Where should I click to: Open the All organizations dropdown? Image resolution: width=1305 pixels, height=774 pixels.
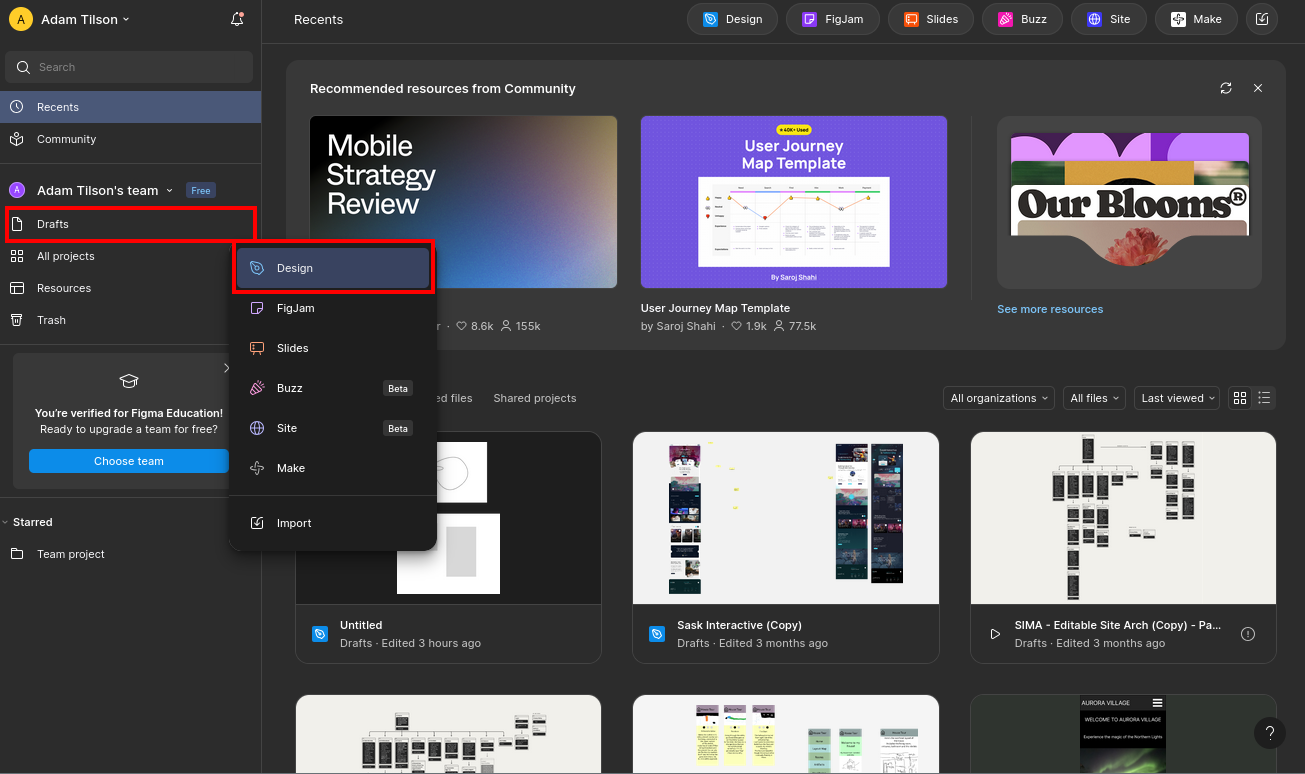998,398
